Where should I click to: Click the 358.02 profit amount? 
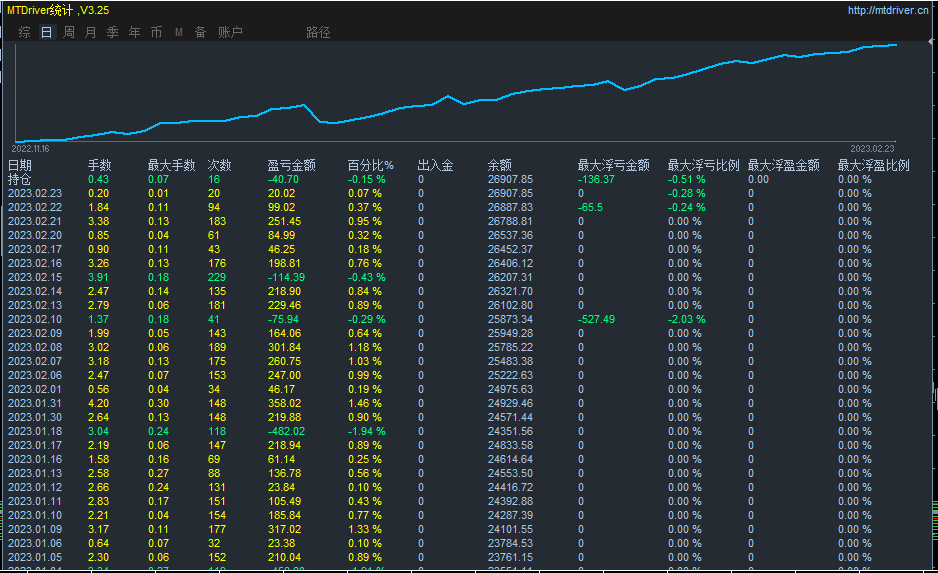pos(285,403)
